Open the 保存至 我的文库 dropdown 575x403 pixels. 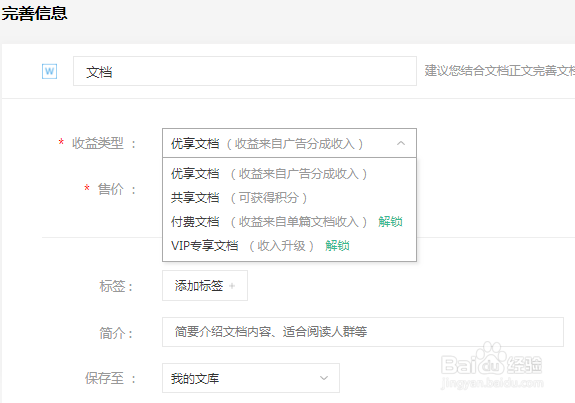point(251,378)
